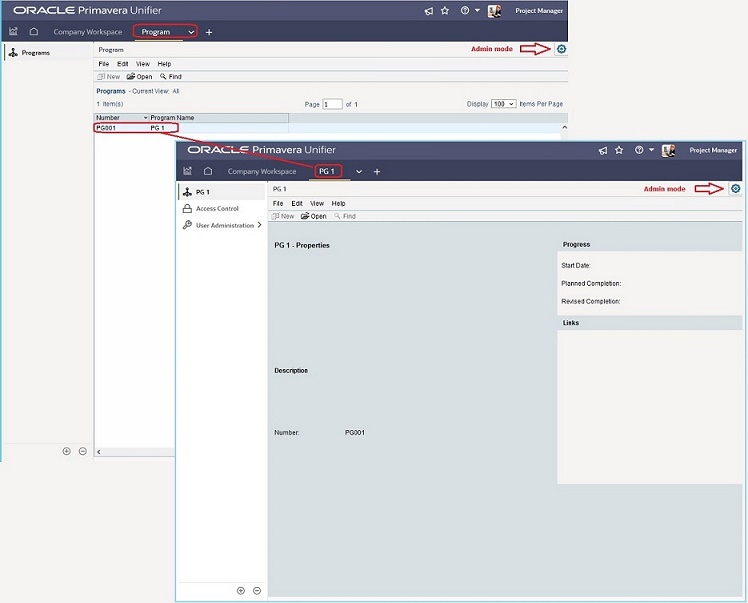
Task: Open File menu in PG 1 window
Action: (x=278, y=204)
